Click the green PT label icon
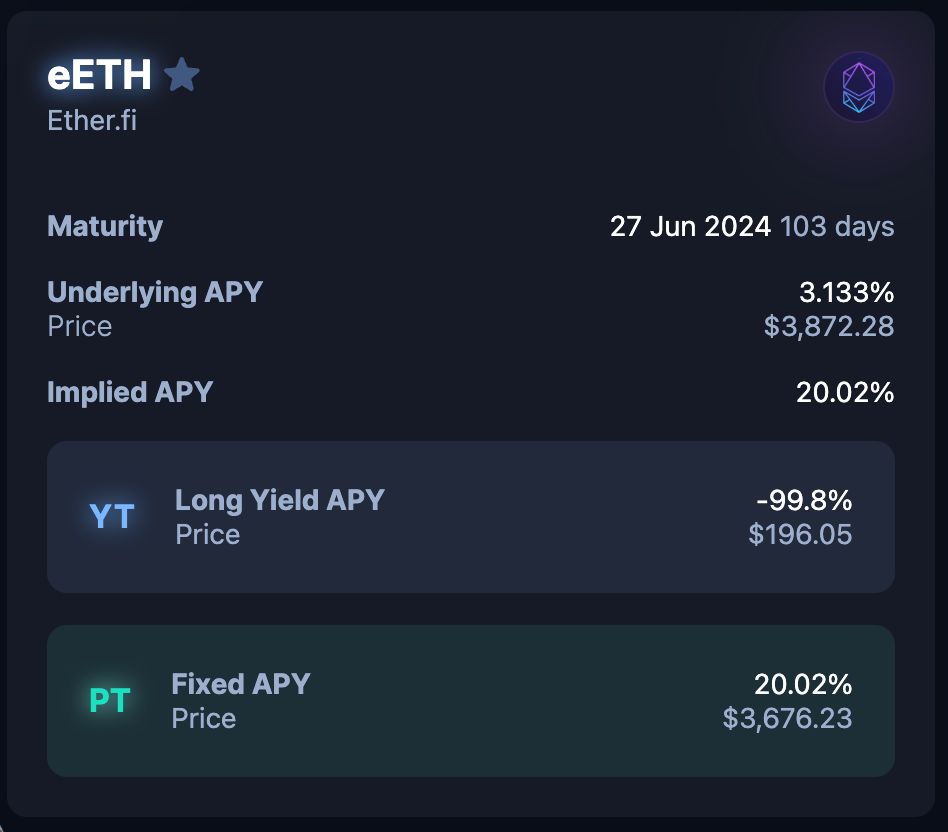The width and height of the screenshot is (948, 832). coord(110,700)
